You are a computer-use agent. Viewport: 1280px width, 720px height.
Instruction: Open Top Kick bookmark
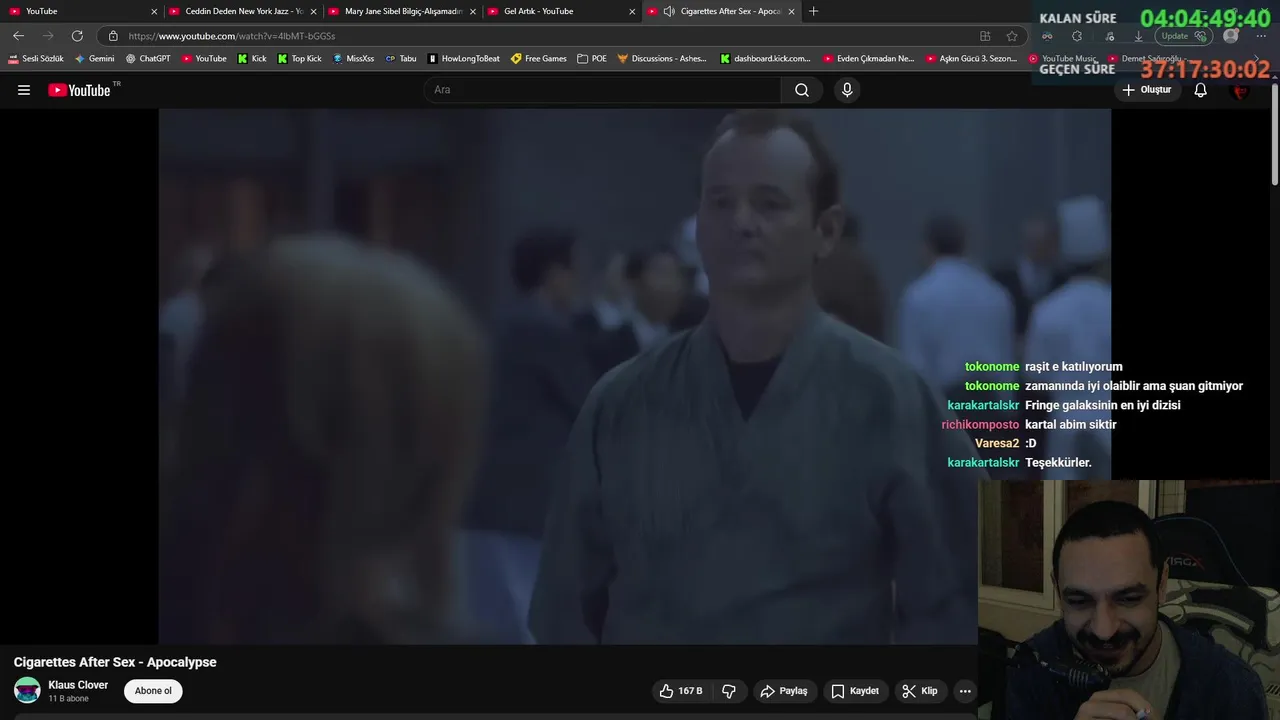[x=299, y=59]
